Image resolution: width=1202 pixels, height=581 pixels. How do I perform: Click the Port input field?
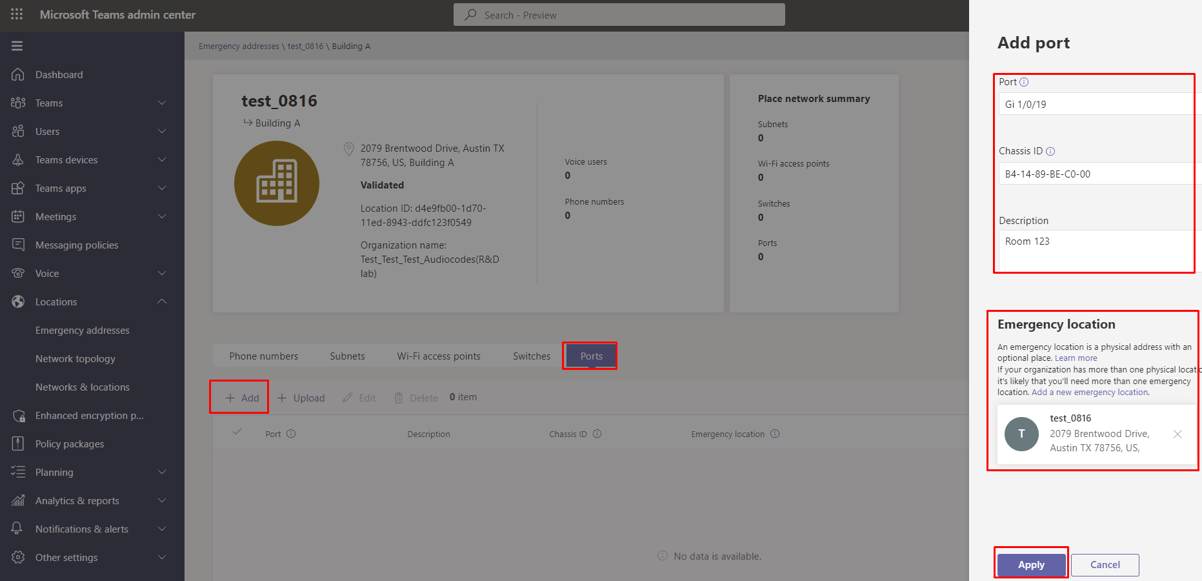pos(1100,104)
